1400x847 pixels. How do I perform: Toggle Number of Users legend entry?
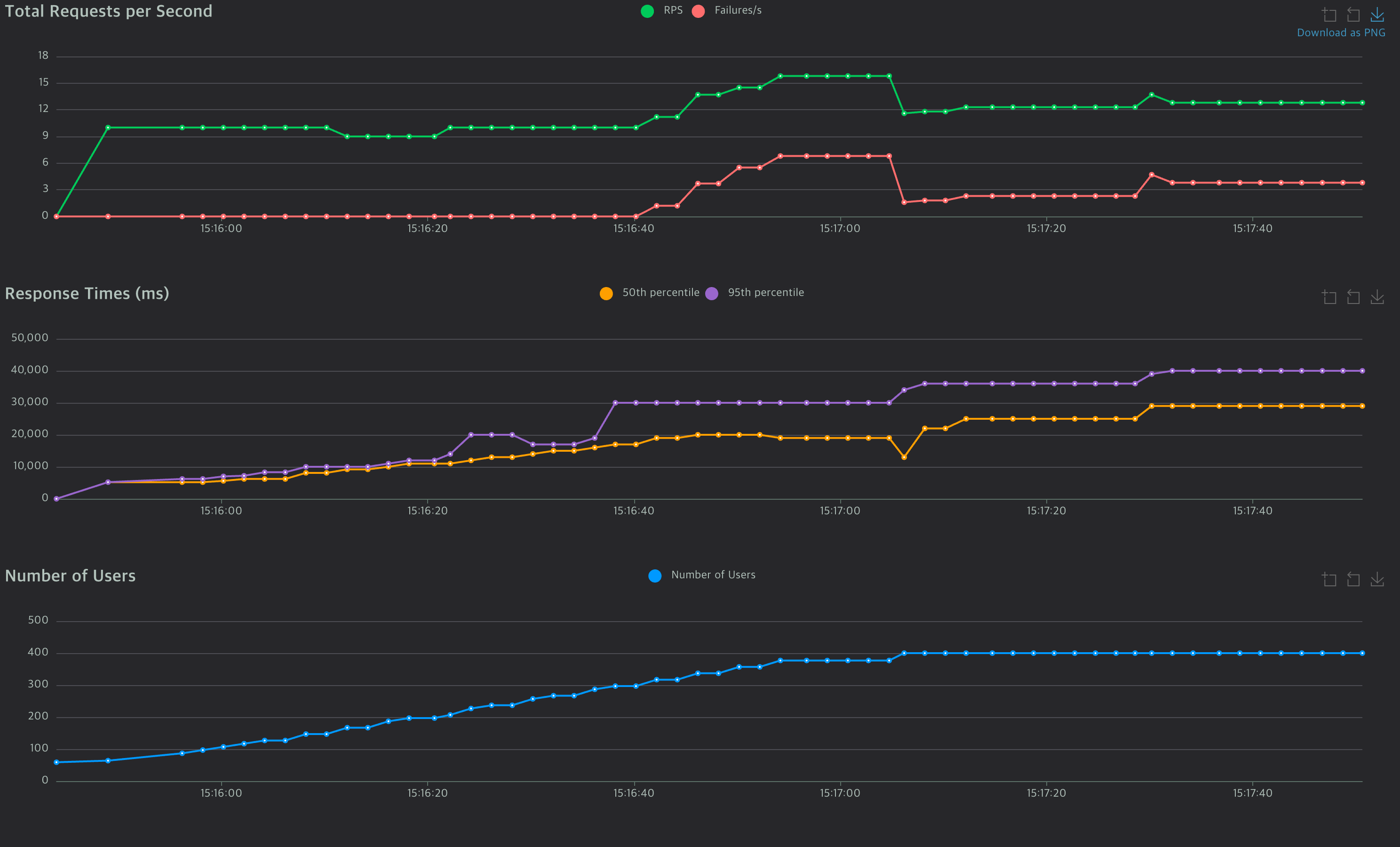[x=713, y=575]
